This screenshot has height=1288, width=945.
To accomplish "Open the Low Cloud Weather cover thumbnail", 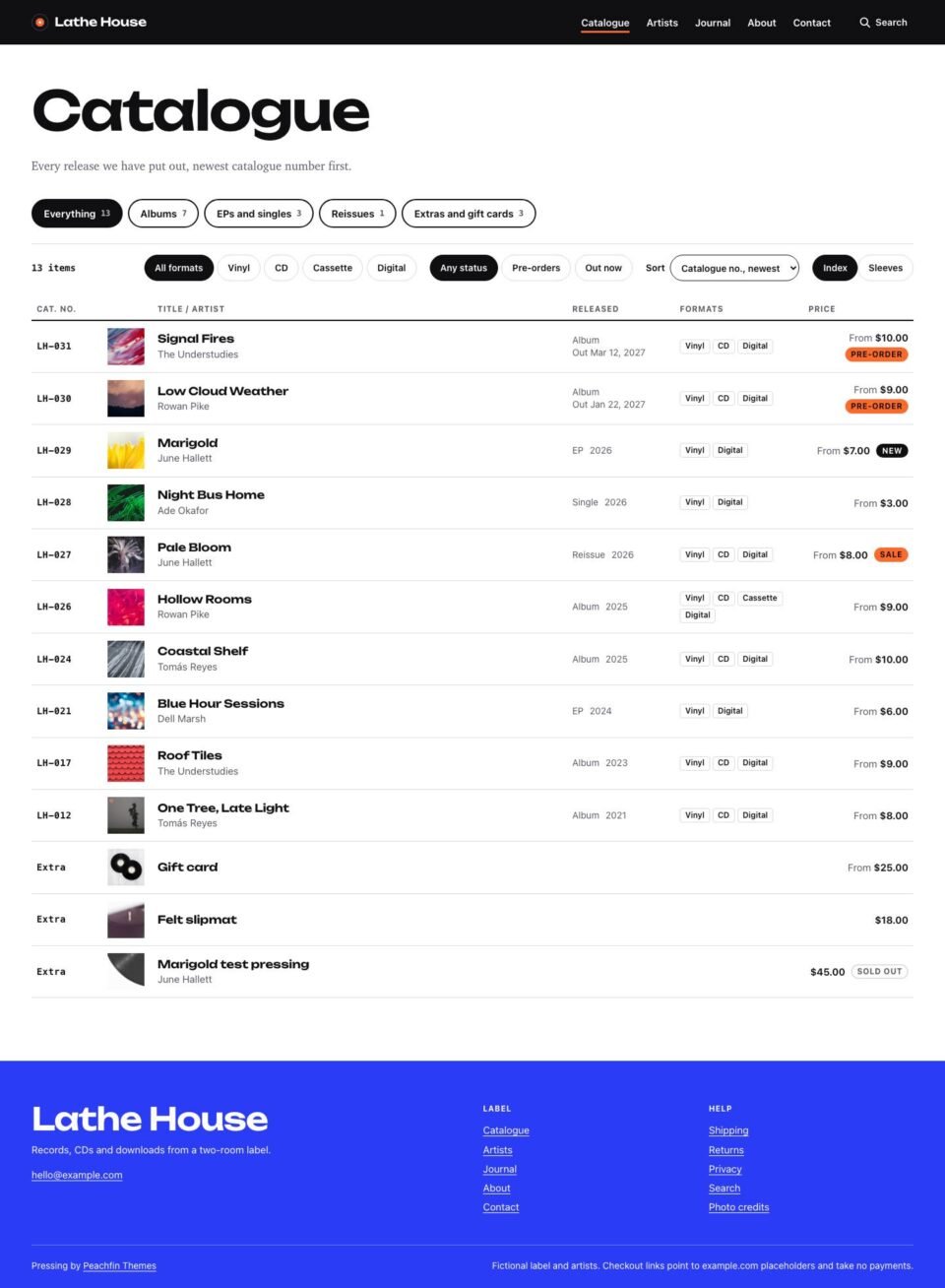I will 126,399.
